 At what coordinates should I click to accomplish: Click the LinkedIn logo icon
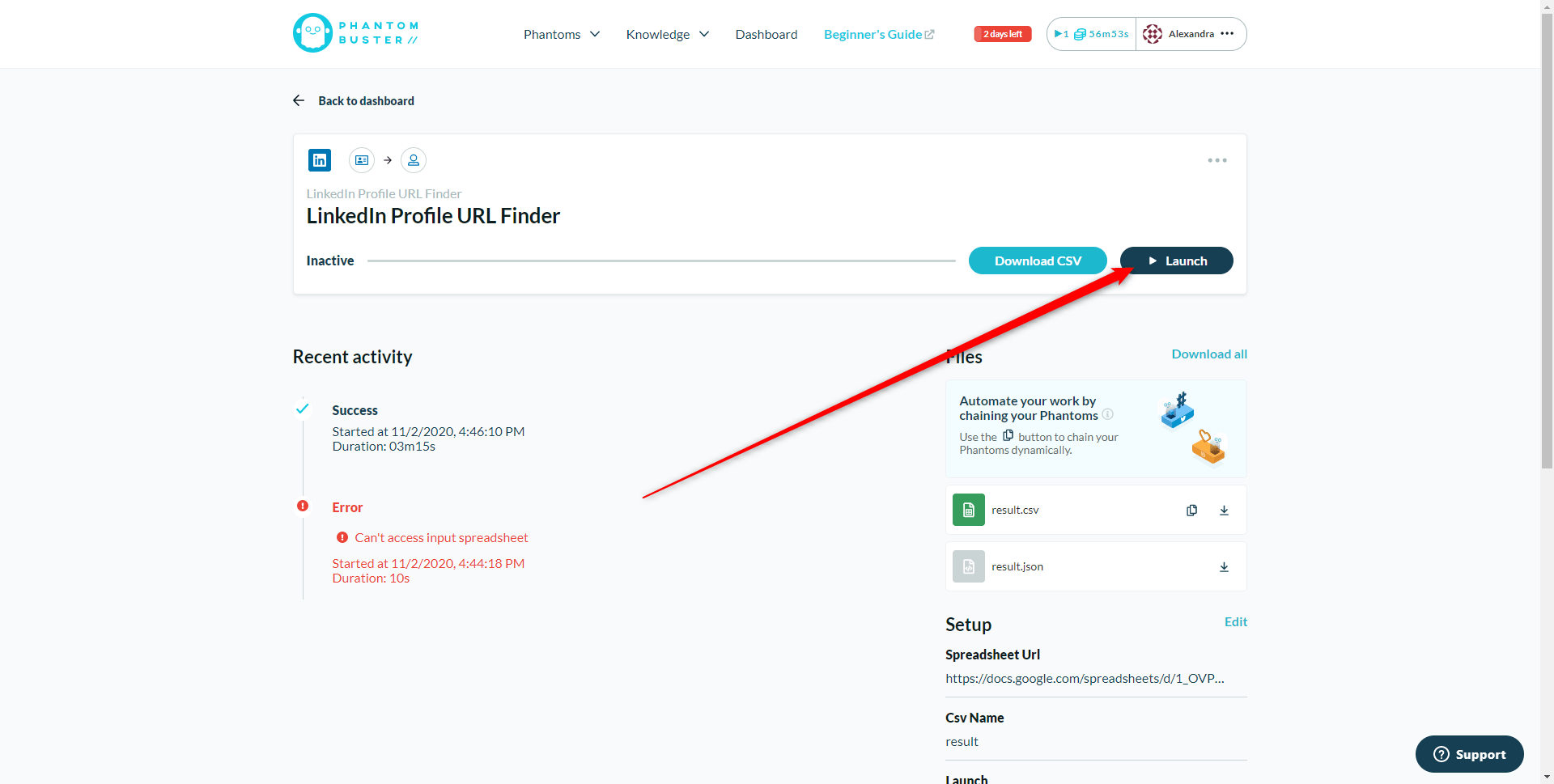point(320,160)
